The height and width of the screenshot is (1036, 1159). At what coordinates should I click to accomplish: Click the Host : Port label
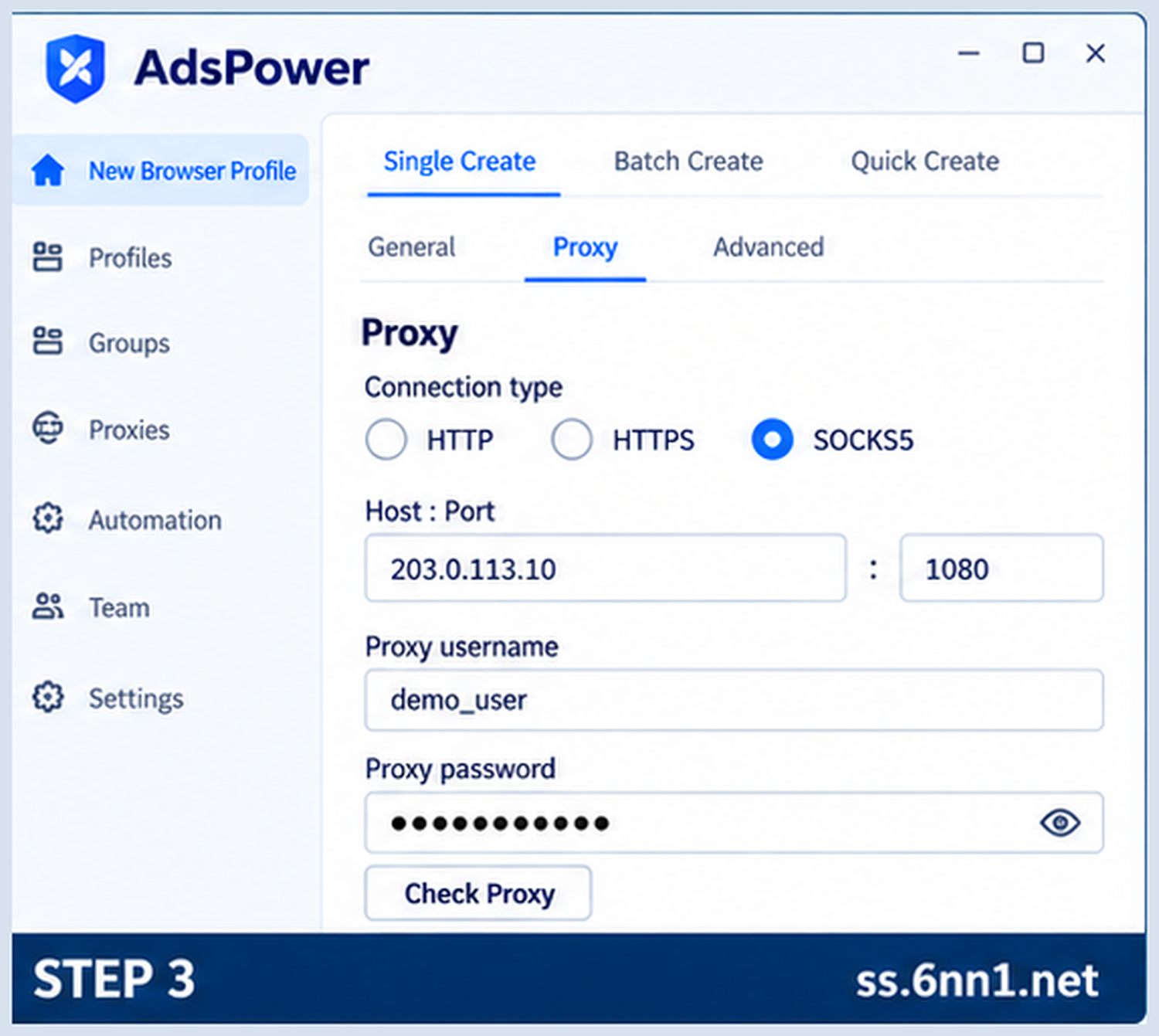430,511
